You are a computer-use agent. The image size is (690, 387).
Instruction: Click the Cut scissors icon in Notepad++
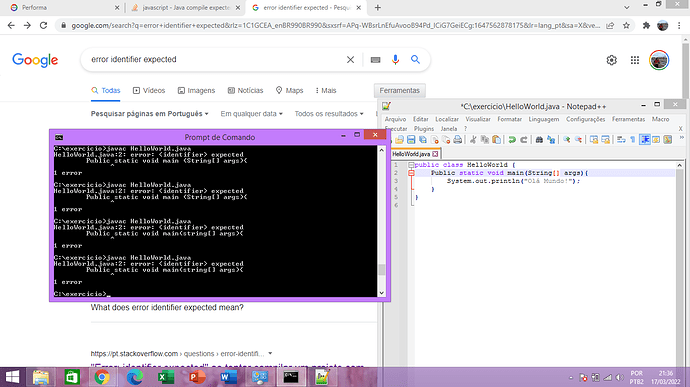[473, 140]
